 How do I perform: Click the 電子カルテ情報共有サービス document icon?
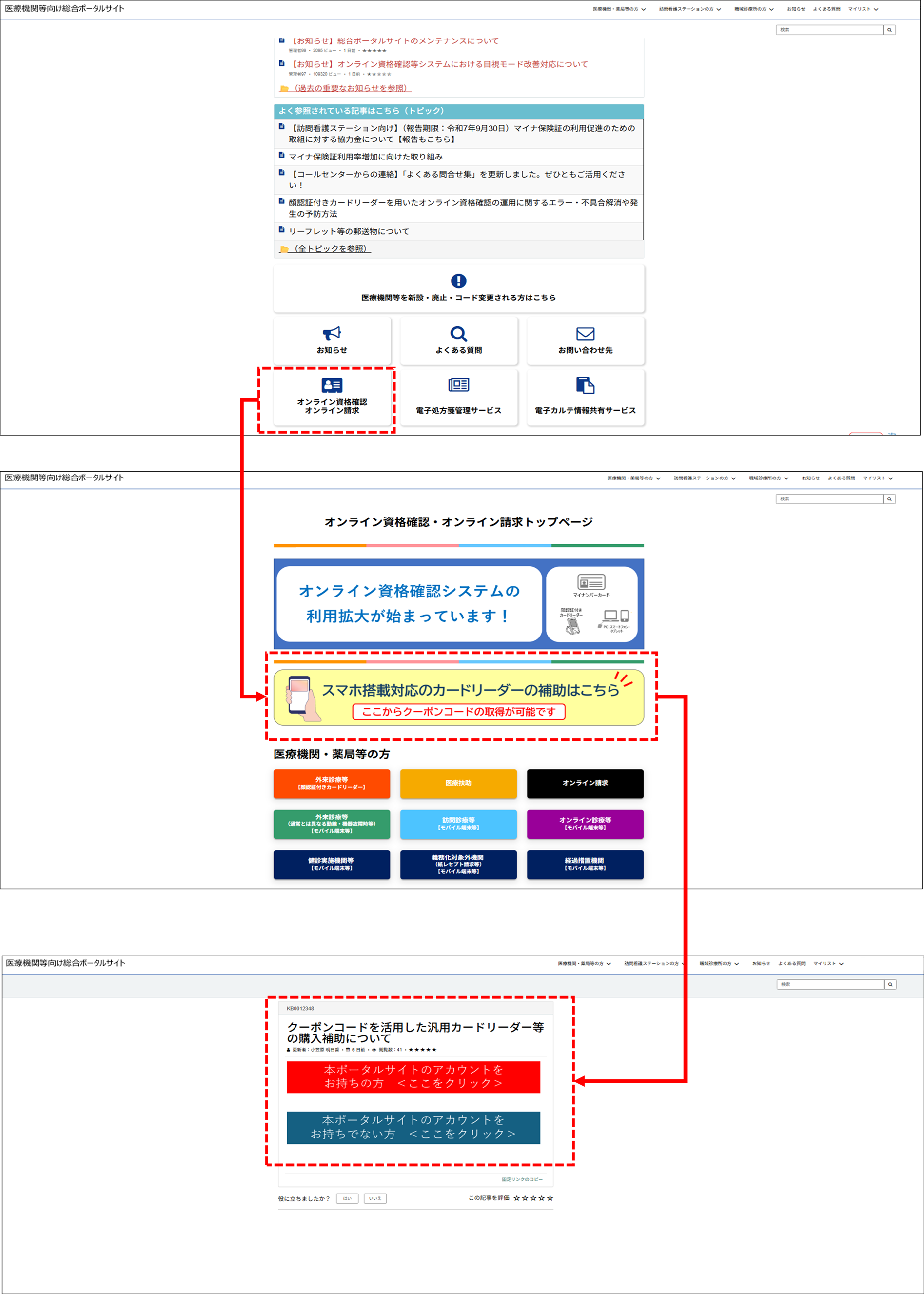(x=585, y=385)
